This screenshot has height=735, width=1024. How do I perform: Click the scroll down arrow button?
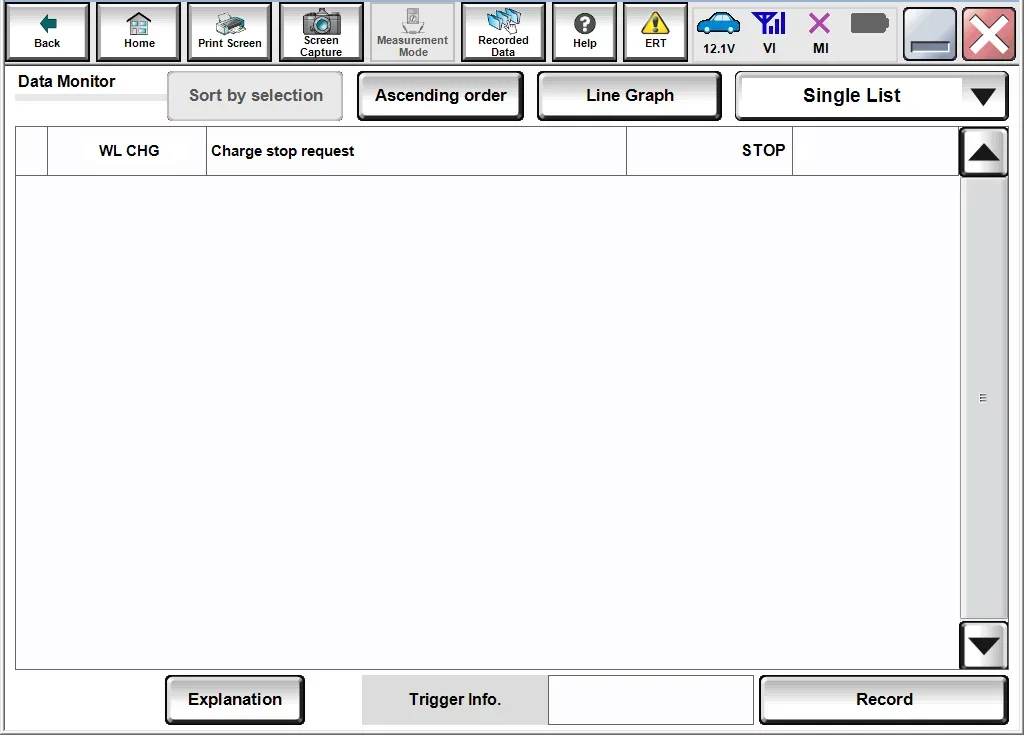point(984,645)
